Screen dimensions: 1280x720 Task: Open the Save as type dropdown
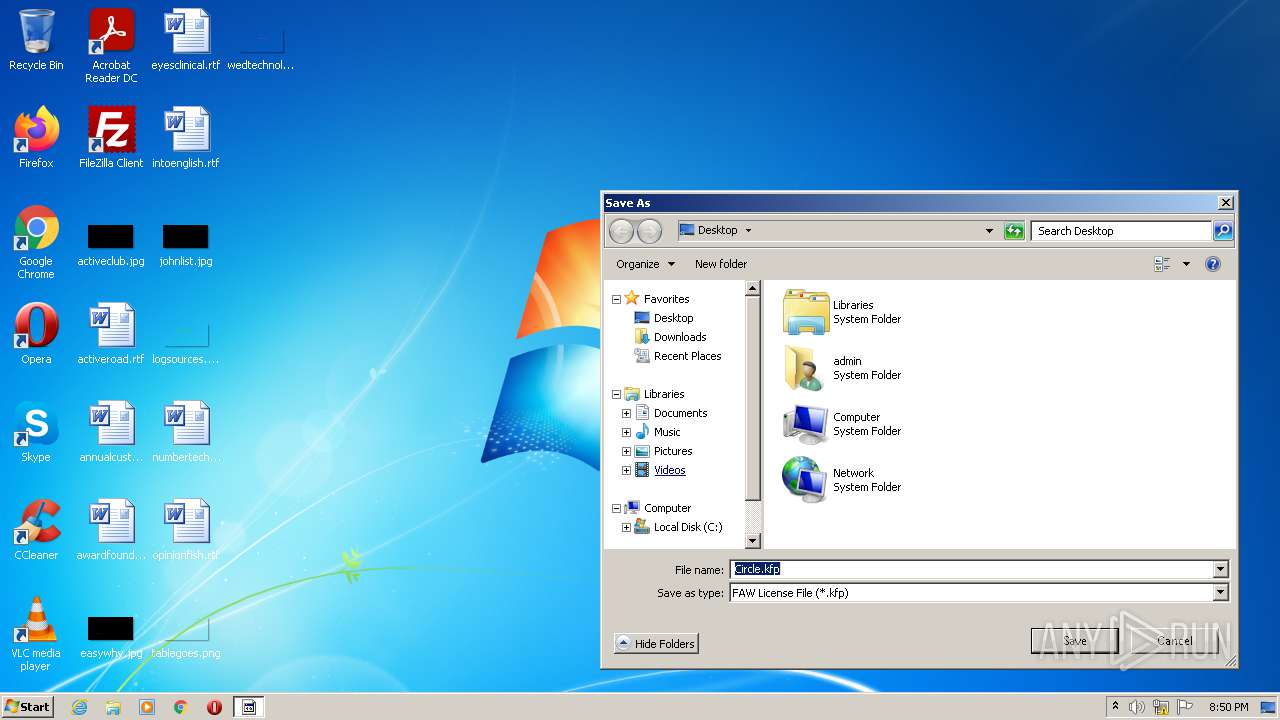[x=1220, y=592]
